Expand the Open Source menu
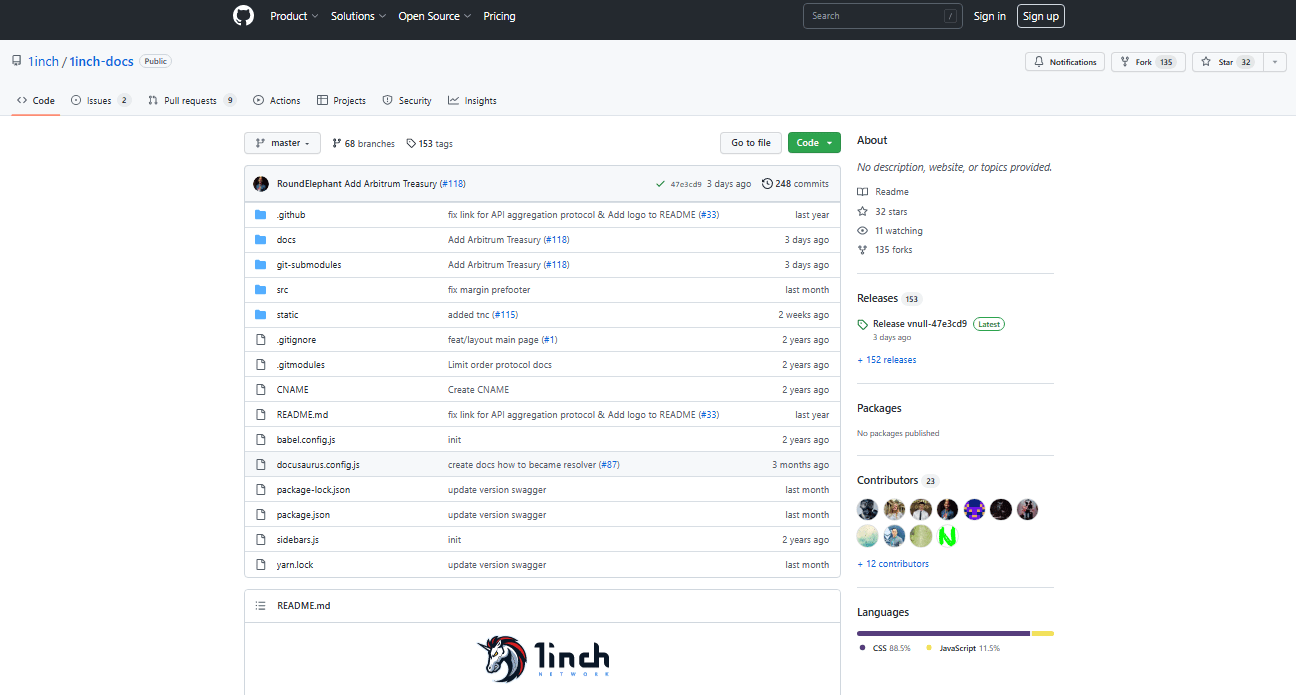The height and width of the screenshot is (695, 1296). click(435, 16)
